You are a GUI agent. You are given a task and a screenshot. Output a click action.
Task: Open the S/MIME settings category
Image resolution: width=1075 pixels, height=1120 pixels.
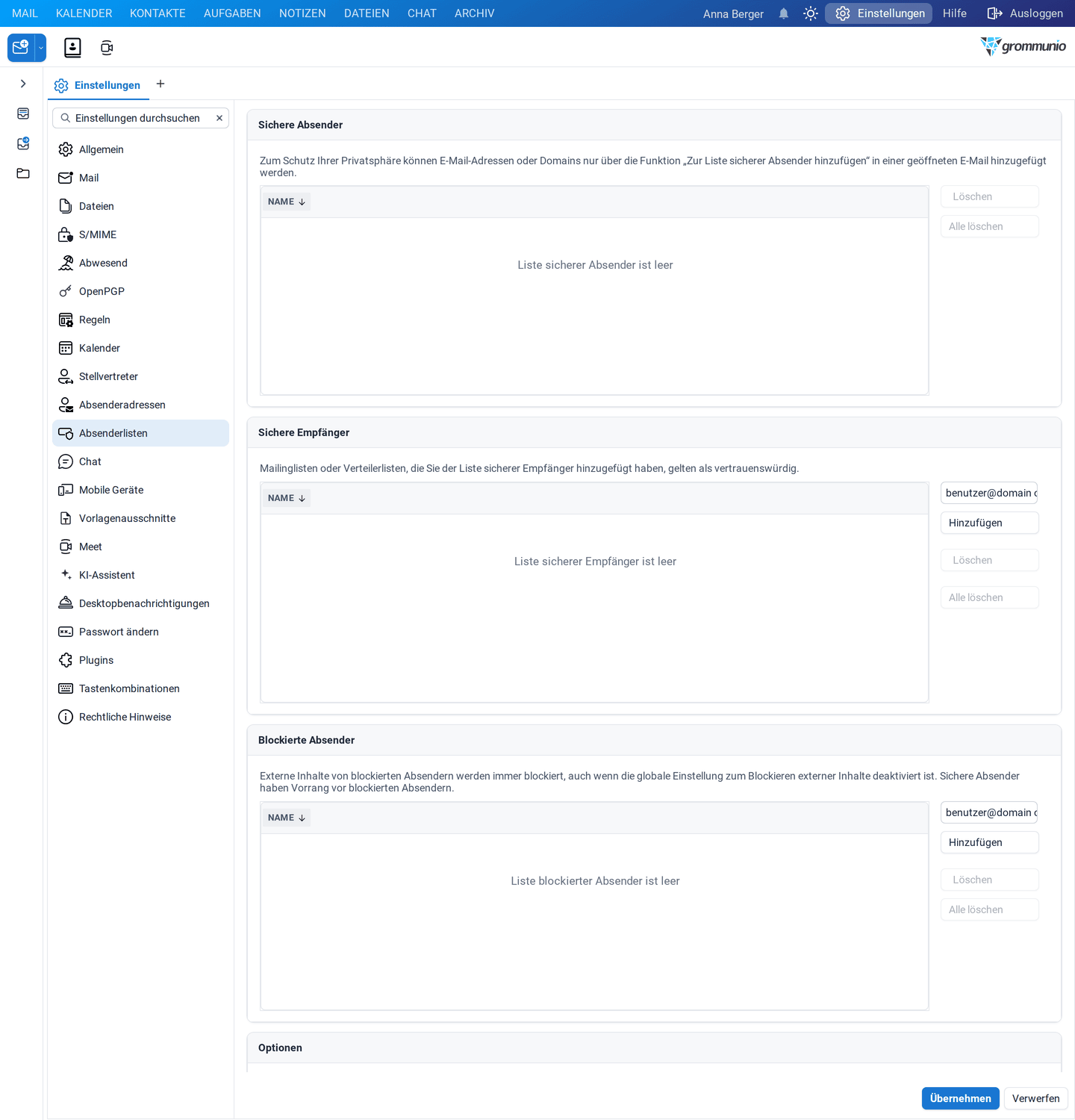(140, 234)
